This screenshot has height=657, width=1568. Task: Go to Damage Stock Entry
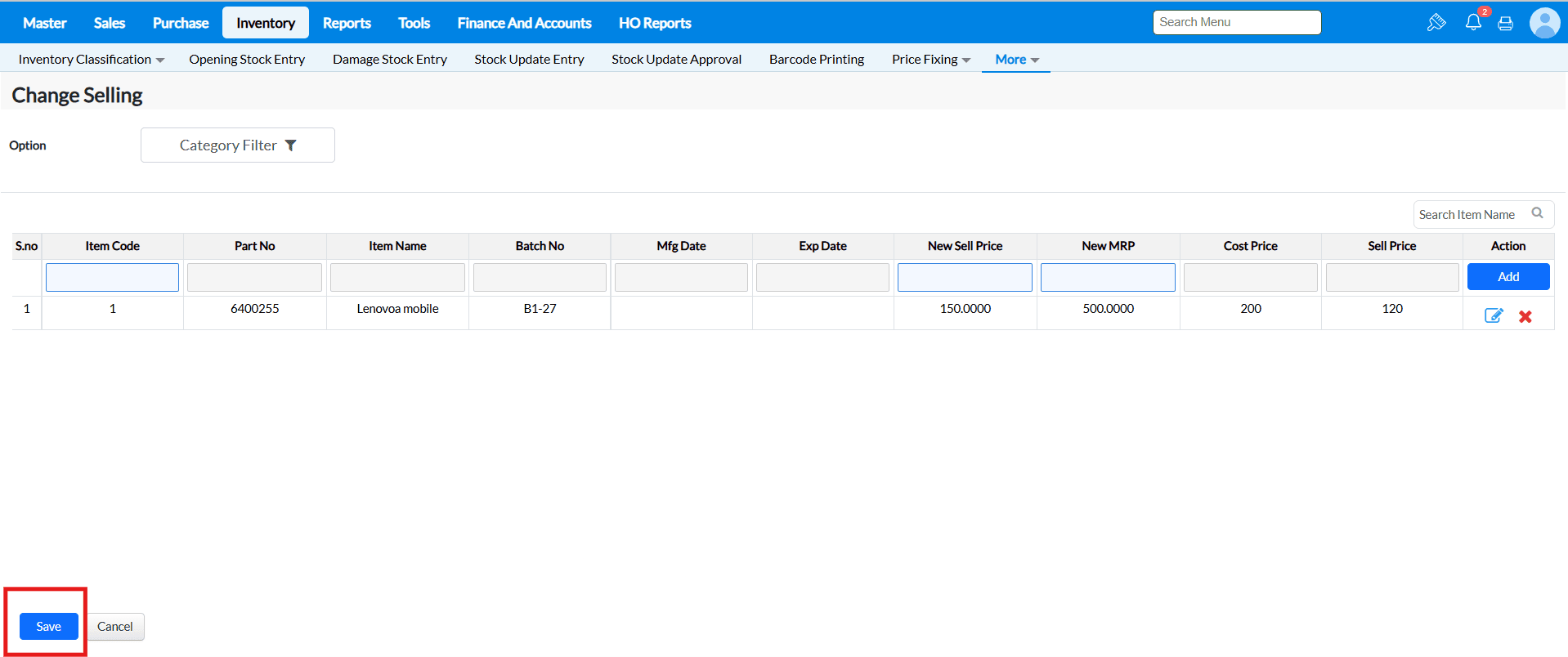(390, 60)
